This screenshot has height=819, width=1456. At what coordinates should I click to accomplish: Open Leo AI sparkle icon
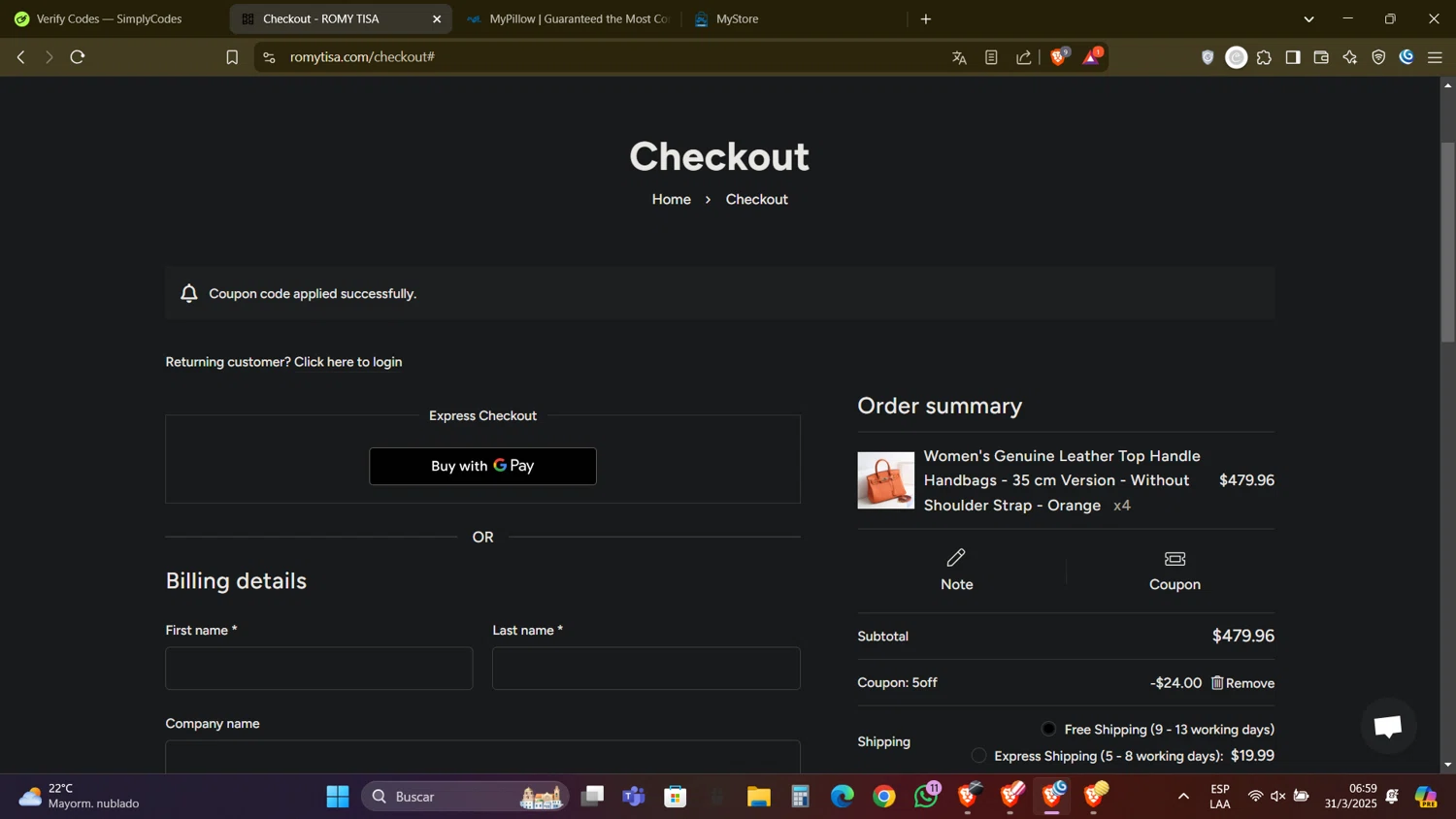coord(1350,57)
